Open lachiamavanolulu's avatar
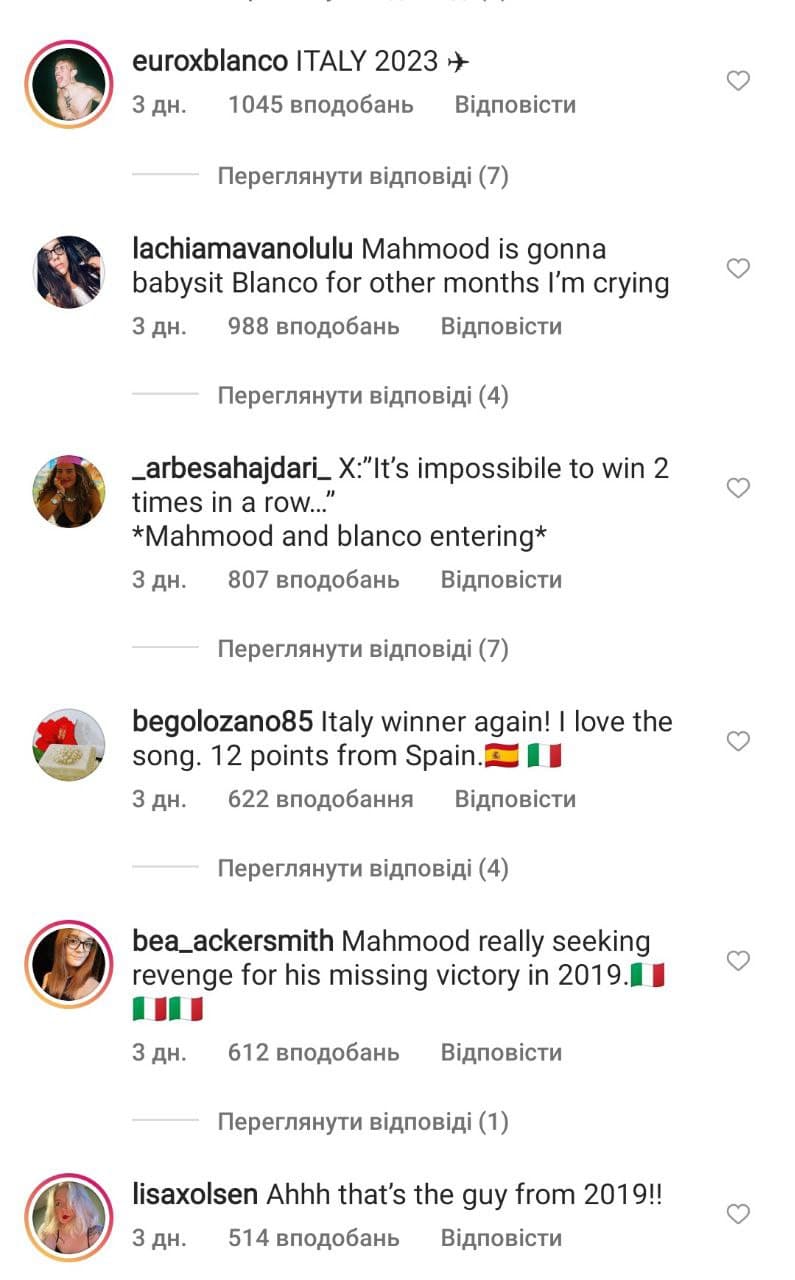 69,271
